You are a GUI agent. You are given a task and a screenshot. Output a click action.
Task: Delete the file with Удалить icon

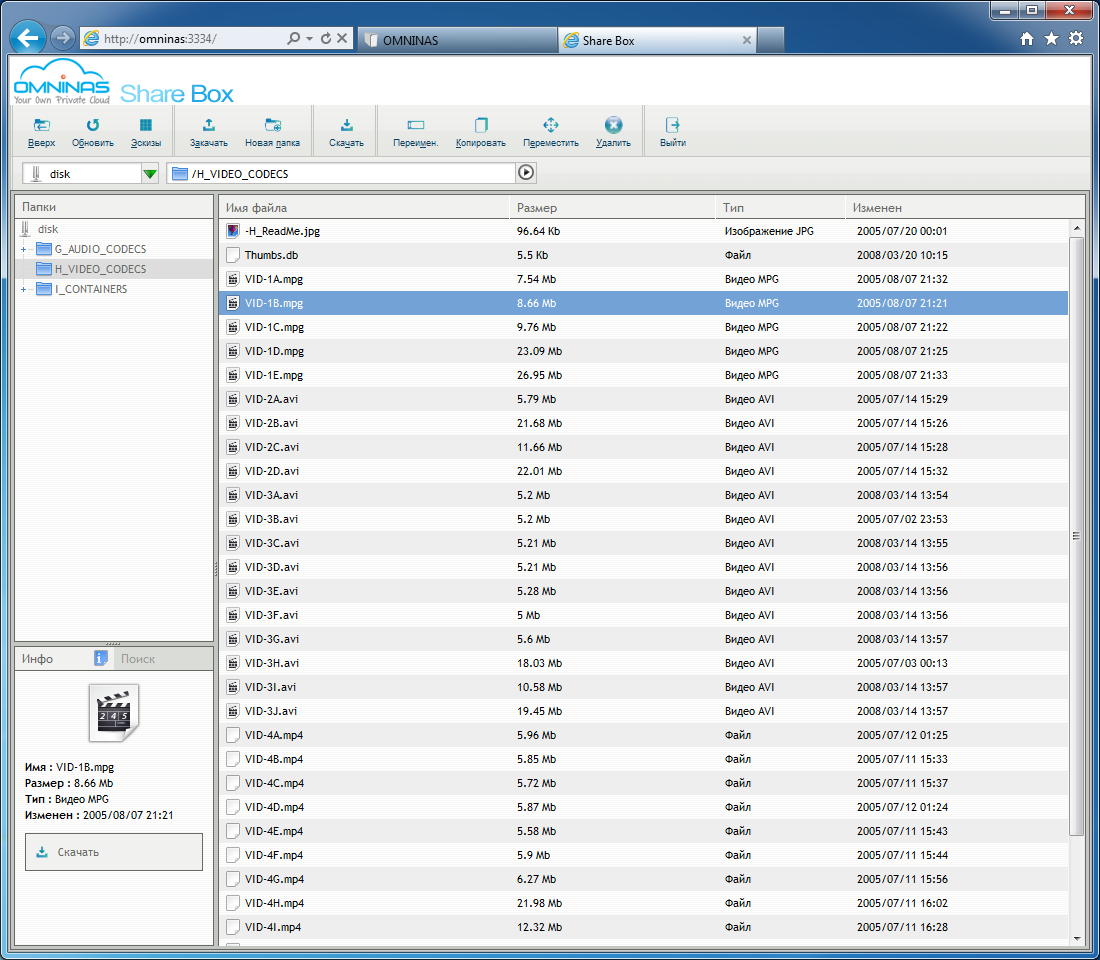(613, 126)
